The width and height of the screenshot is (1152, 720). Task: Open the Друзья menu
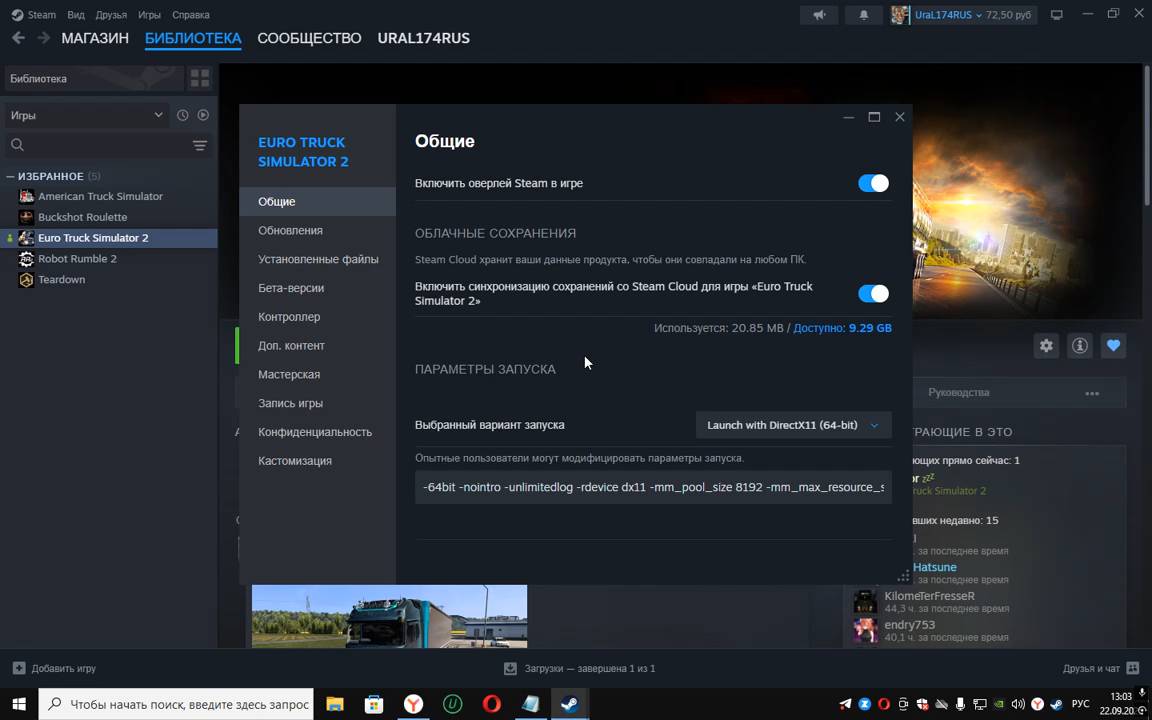tap(111, 15)
